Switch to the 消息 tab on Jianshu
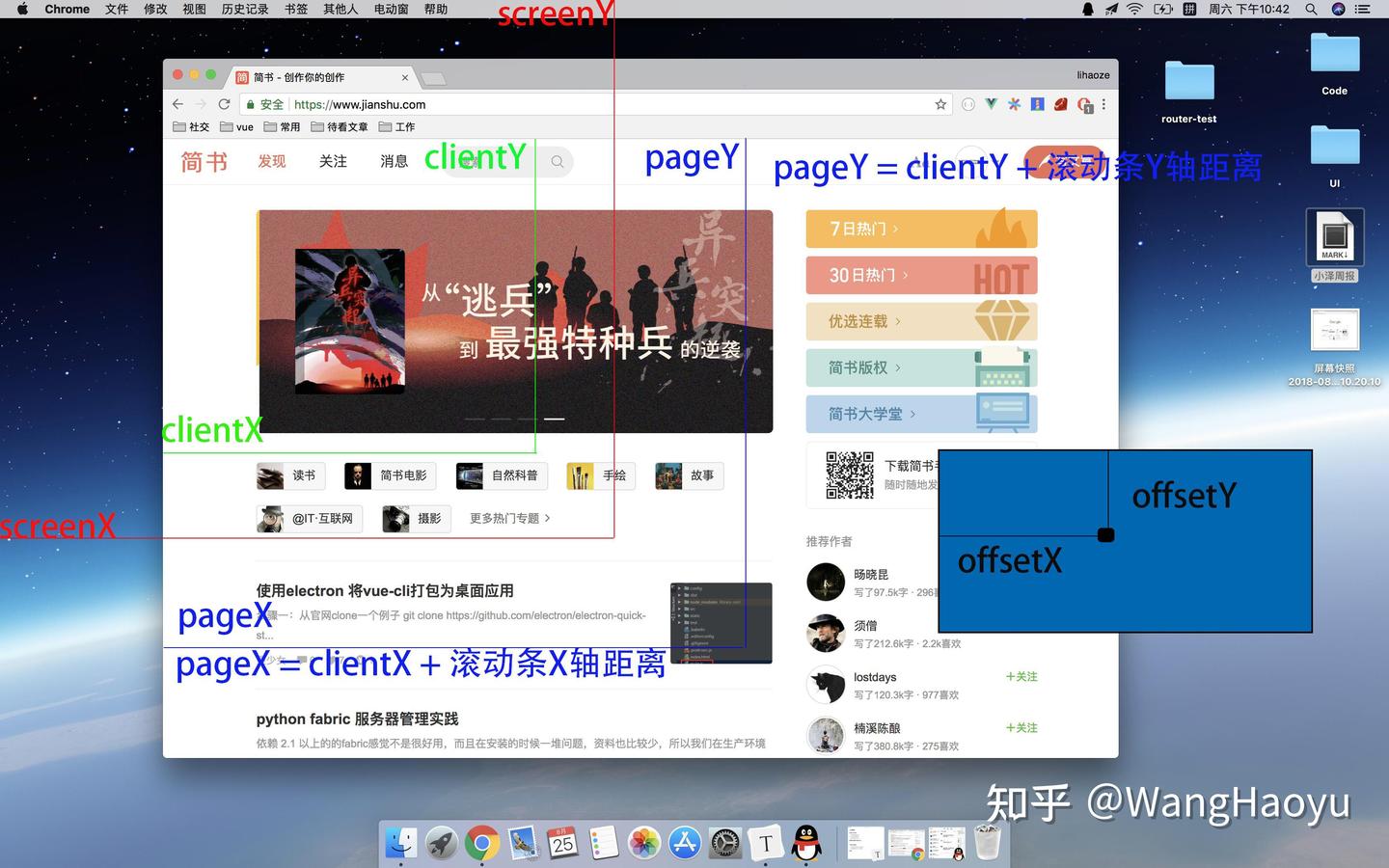Image resolution: width=1389 pixels, height=868 pixels. click(394, 161)
